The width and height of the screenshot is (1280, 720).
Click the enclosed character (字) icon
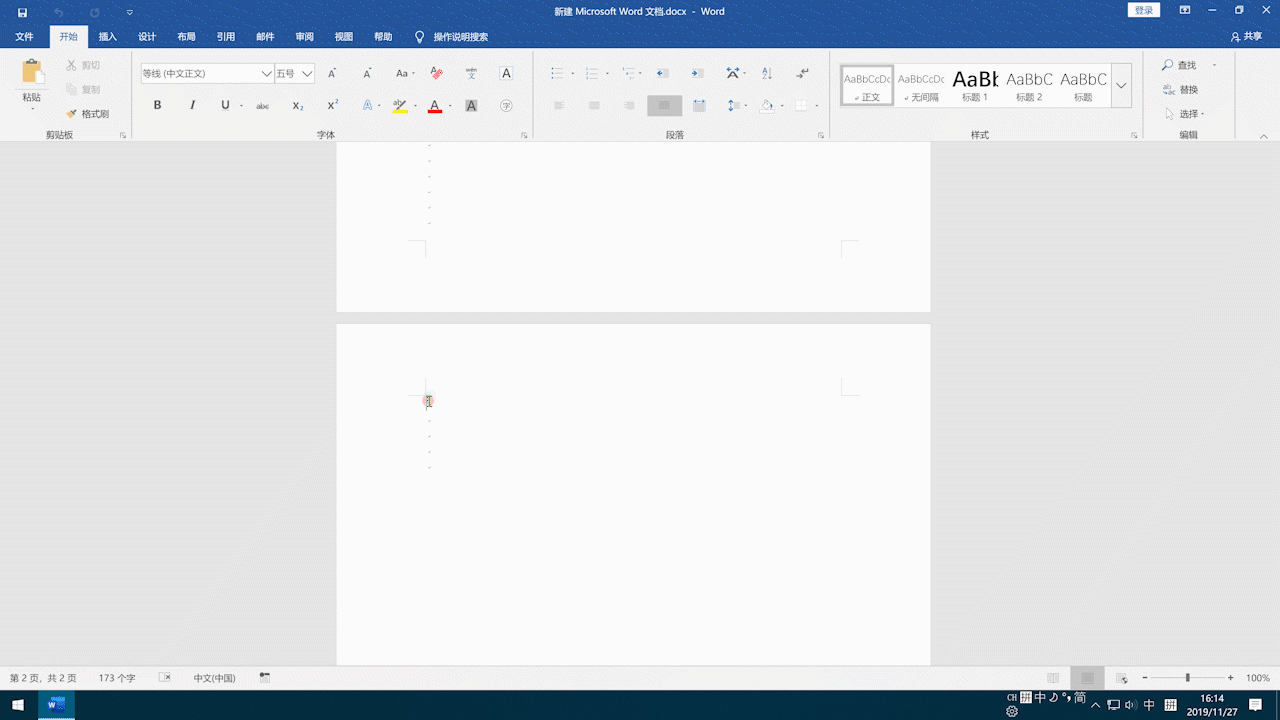coord(506,105)
